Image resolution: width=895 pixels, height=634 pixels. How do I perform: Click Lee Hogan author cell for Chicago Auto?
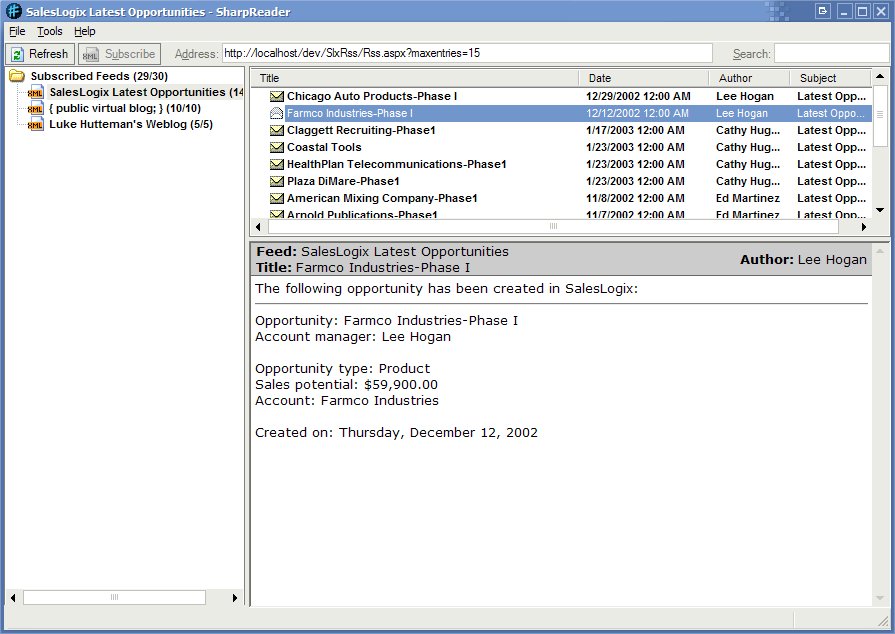click(x=745, y=96)
